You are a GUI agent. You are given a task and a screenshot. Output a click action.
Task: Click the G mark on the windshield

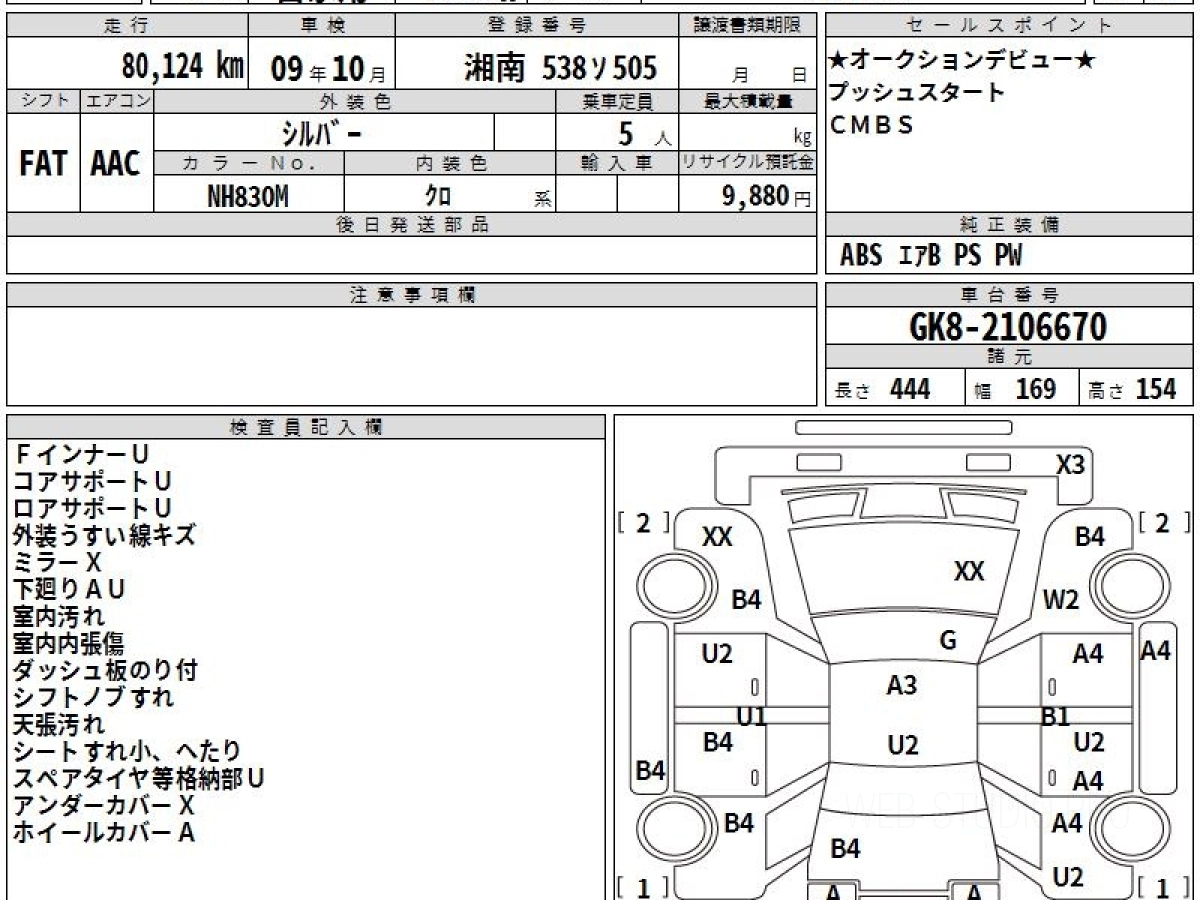point(948,641)
